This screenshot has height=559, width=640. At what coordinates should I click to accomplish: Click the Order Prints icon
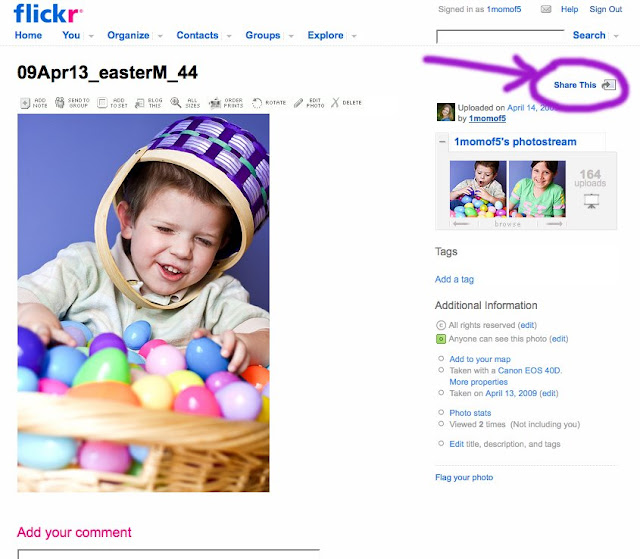point(215,103)
